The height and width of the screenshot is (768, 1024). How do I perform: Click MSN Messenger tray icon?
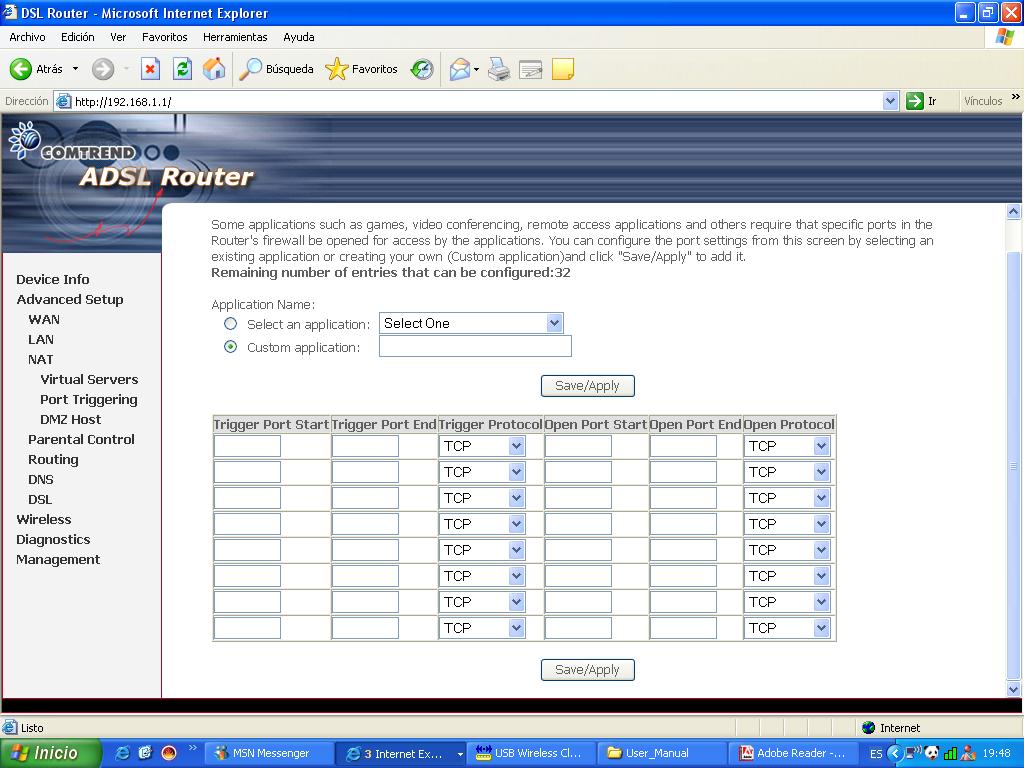968,754
